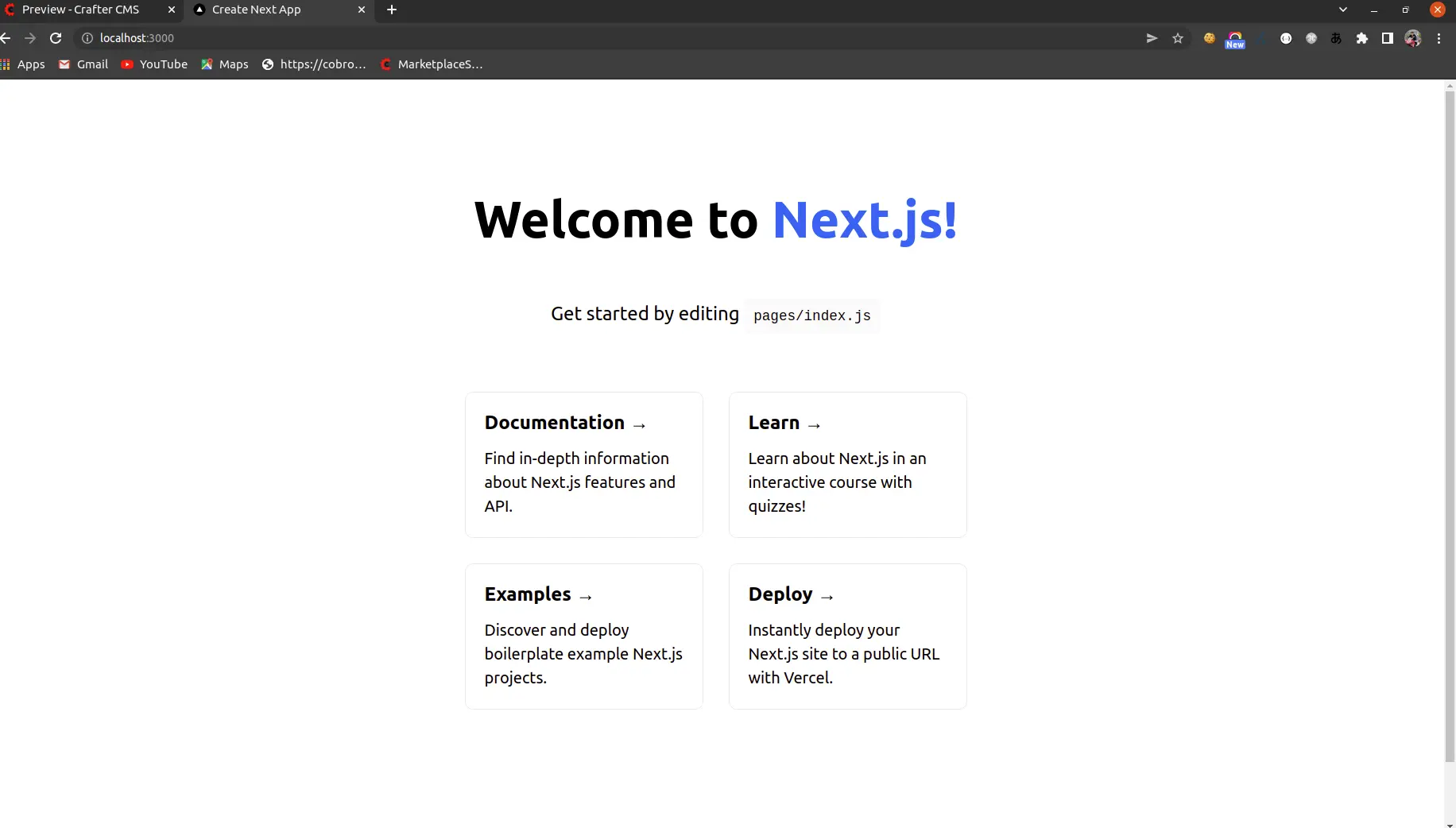Open the rainbow extension marked New
The width and height of the screenshot is (1456, 828).
click(1235, 40)
